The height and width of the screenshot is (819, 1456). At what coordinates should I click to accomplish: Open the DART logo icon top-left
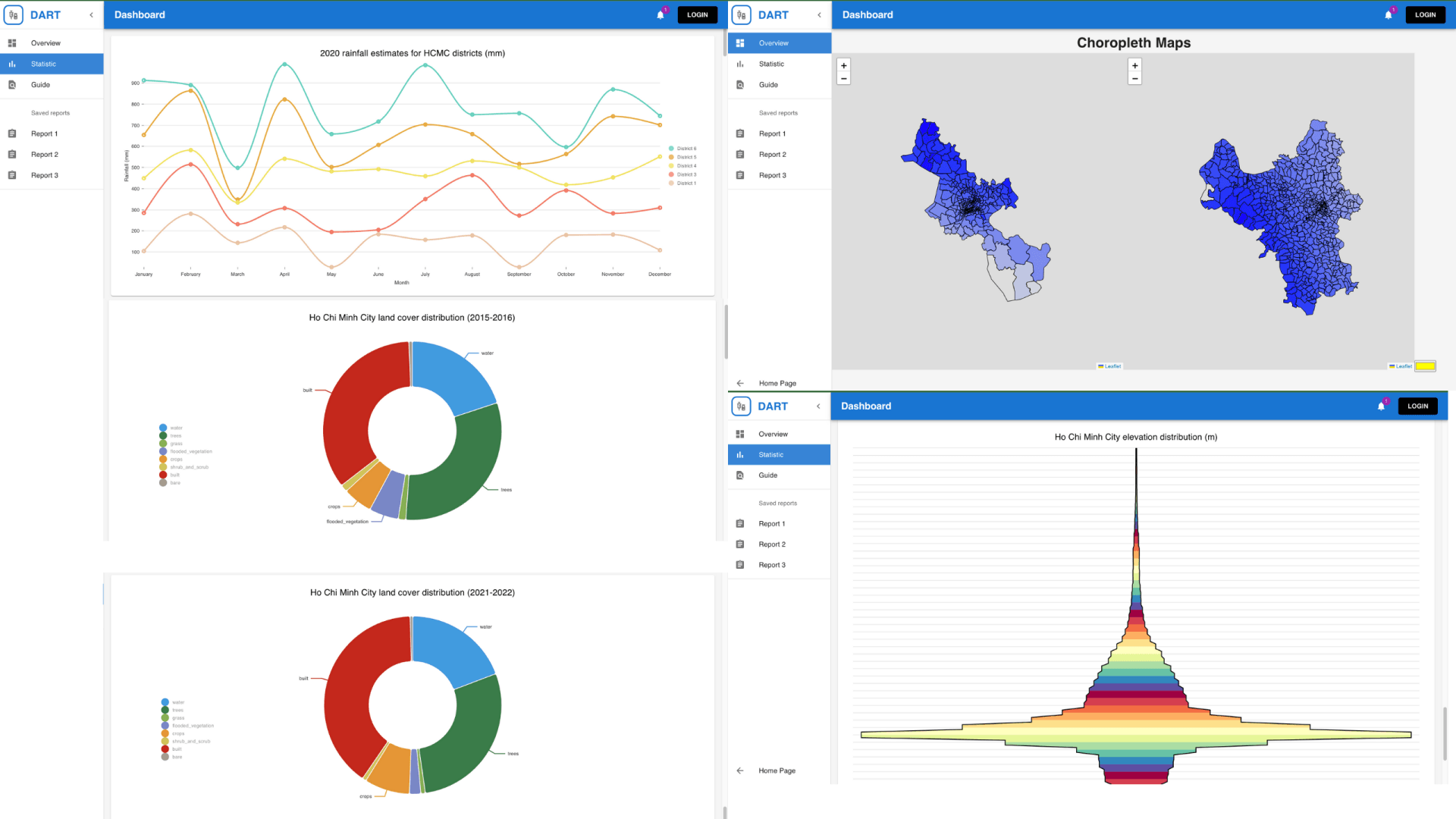[14, 14]
